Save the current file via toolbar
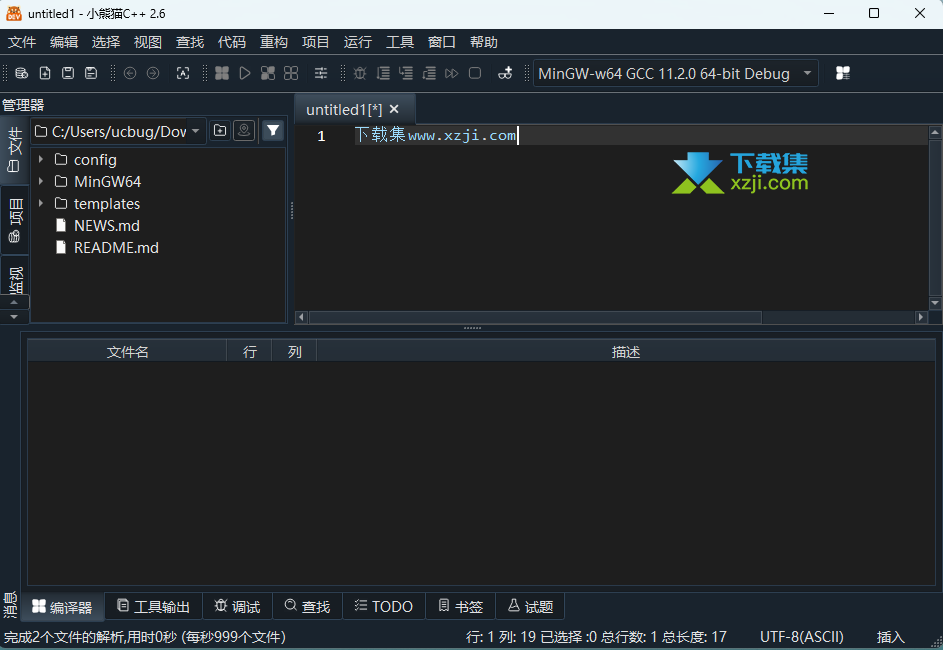 68,73
